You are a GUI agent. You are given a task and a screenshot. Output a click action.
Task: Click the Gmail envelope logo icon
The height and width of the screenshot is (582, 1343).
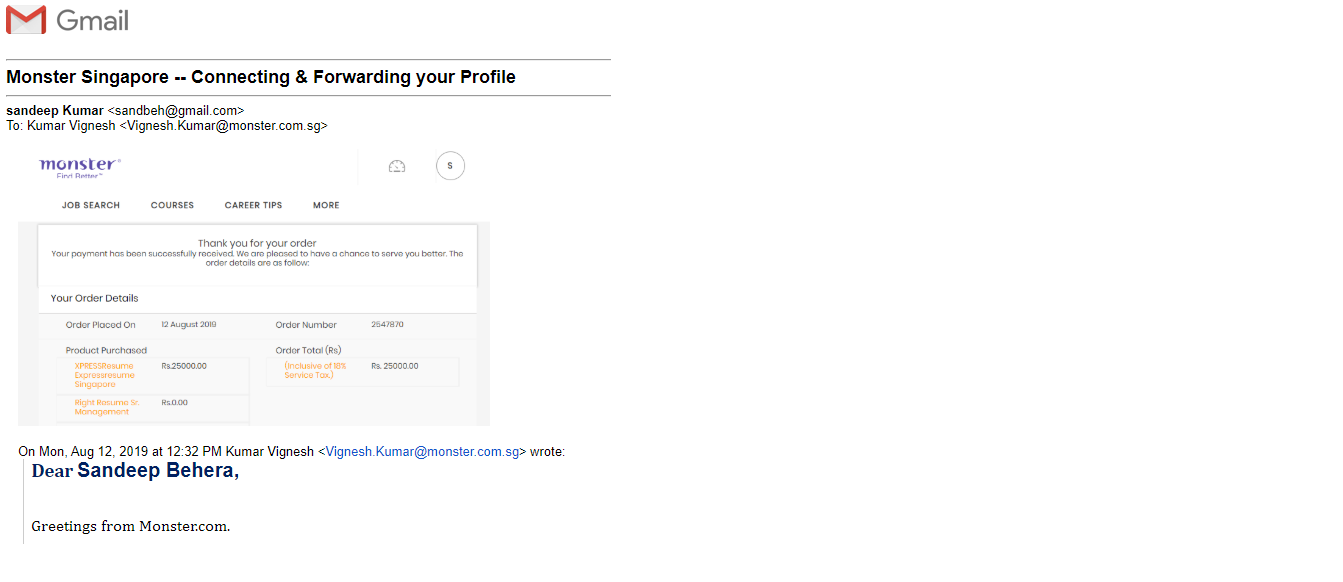pos(26,20)
